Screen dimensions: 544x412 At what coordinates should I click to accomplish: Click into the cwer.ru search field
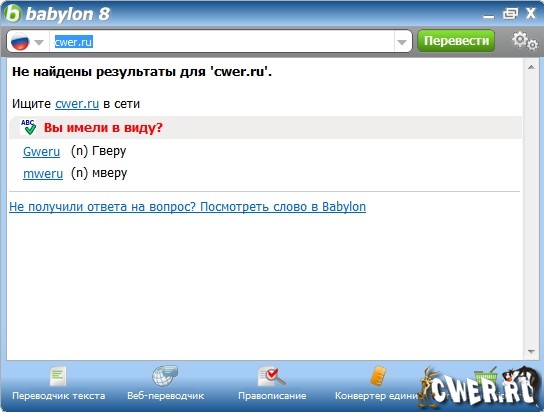tap(222, 42)
